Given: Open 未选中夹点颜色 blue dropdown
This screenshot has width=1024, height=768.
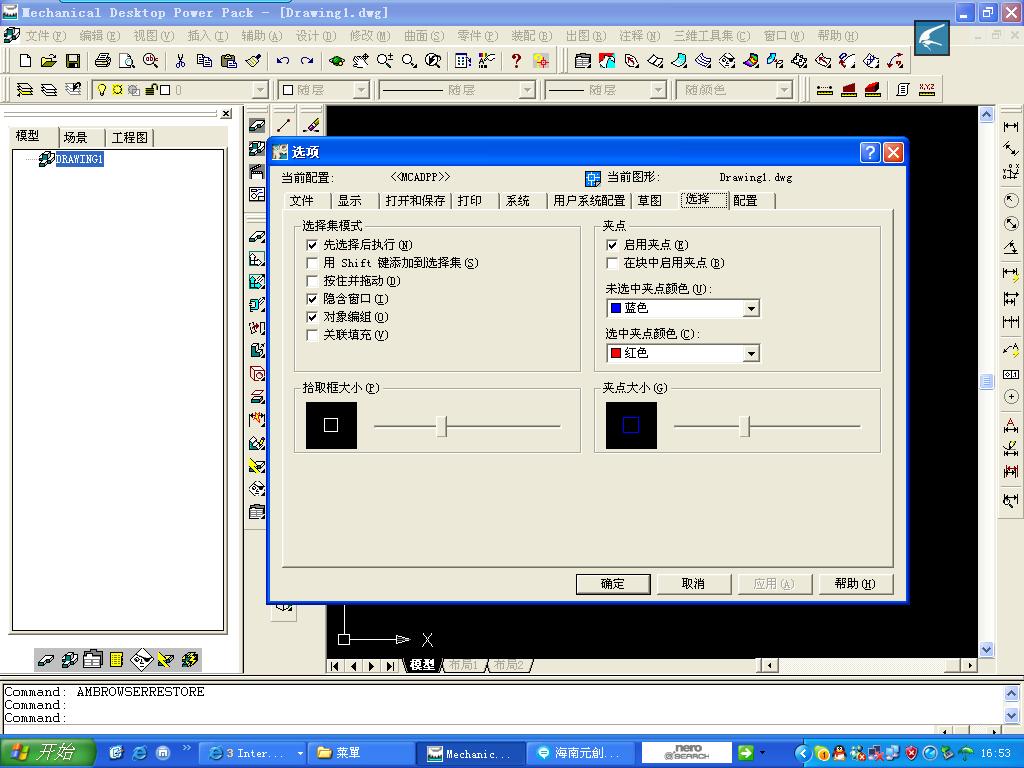Looking at the screenshot, I should [752, 308].
